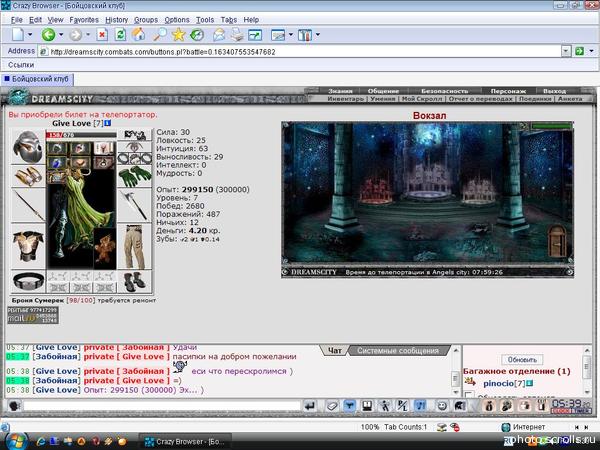The height and width of the screenshot is (450, 600).
Task: Click the chest armor equipment slot
Action: [28, 246]
